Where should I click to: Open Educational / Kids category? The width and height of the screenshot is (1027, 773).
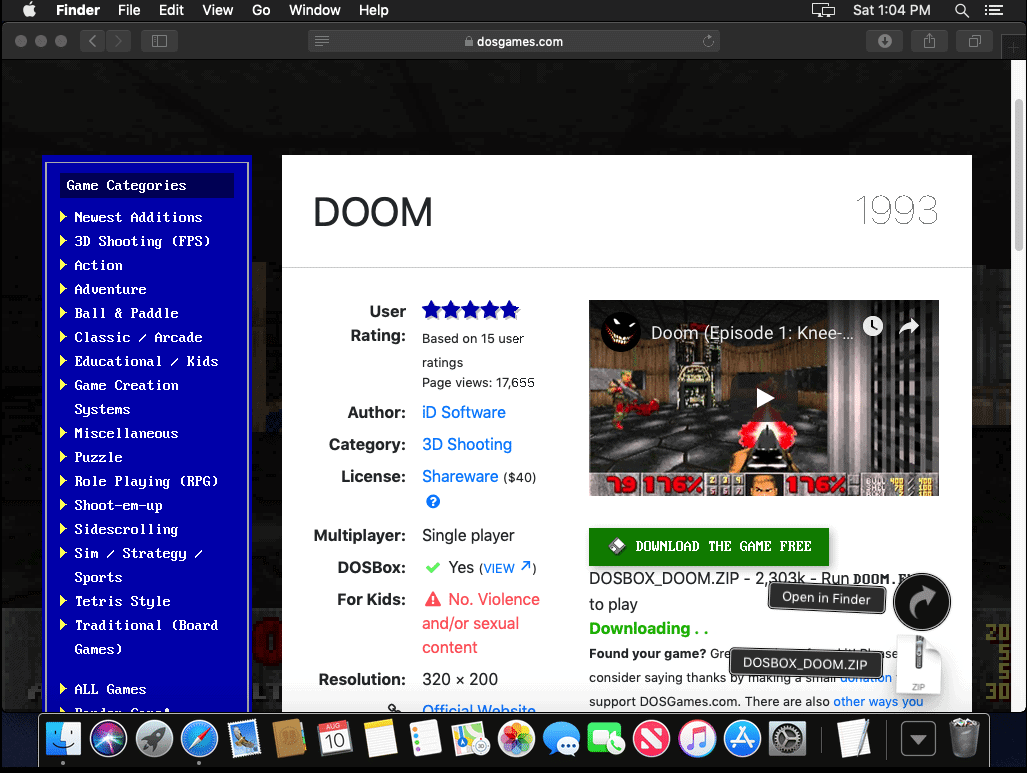pos(145,361)
